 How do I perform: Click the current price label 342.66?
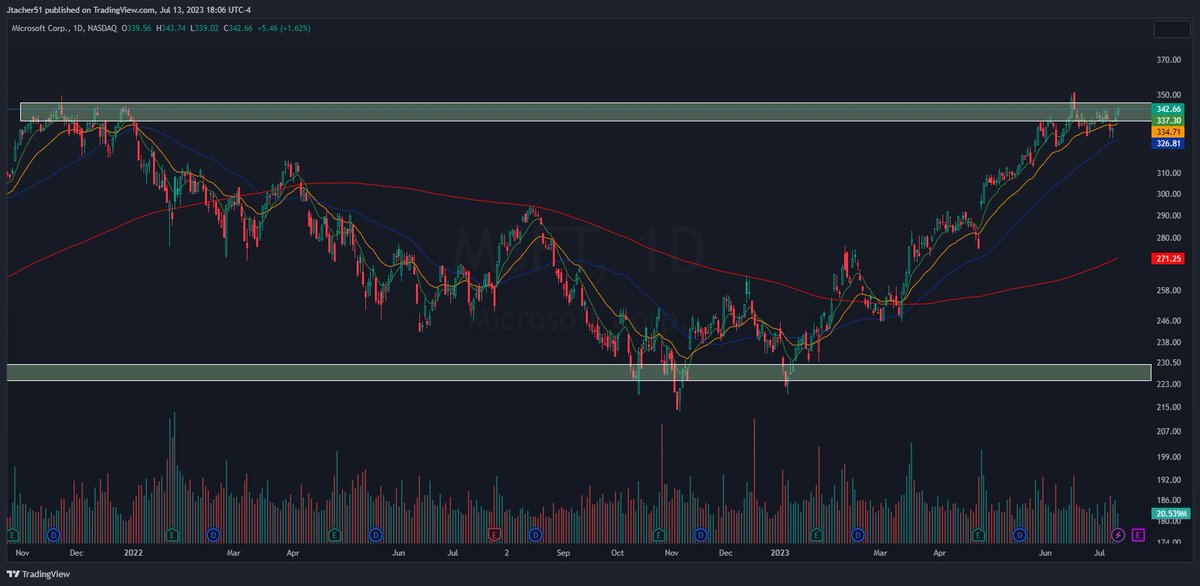(x=1169, y=108)
